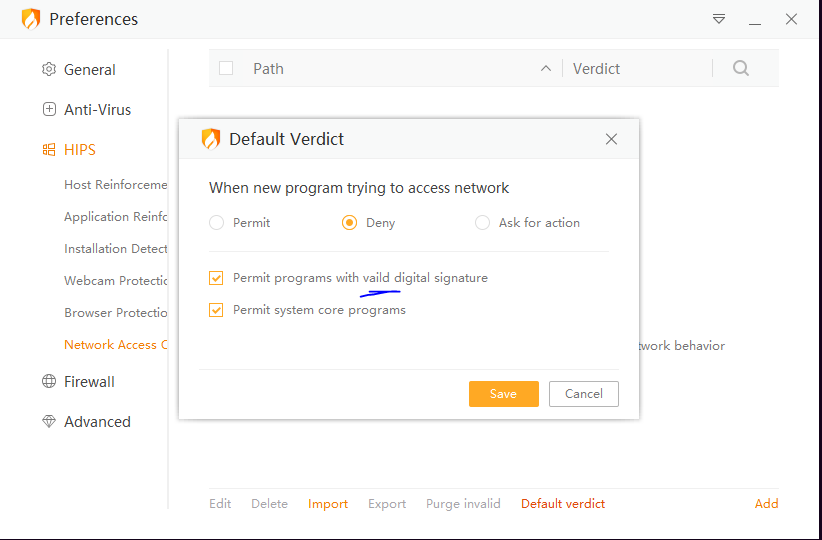This screenshot has width=822, height=540.
Task: Save the default verdict settings
Action: click(x=503, y=394)
